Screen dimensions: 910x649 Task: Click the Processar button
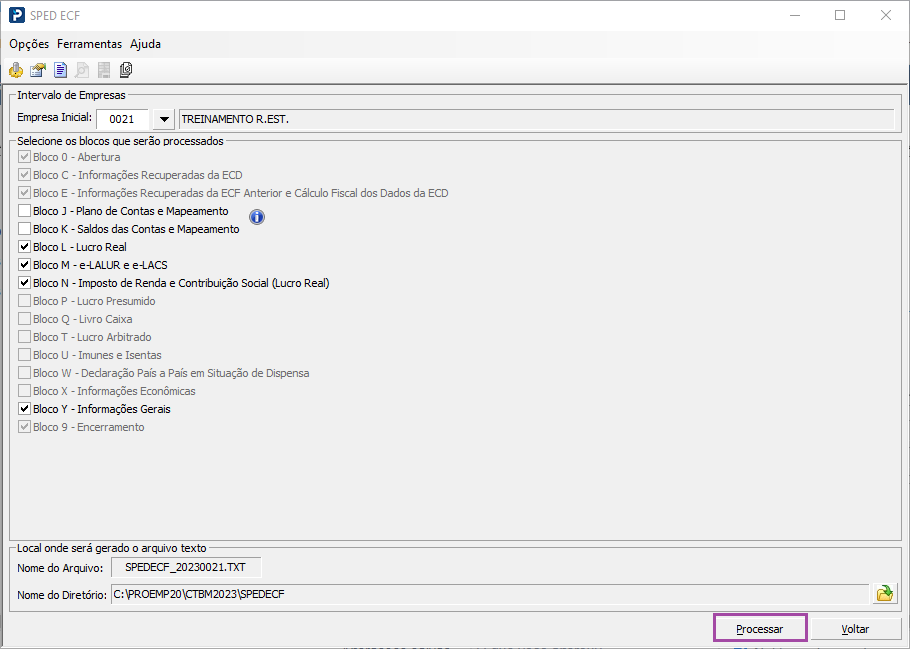point(760,629)
